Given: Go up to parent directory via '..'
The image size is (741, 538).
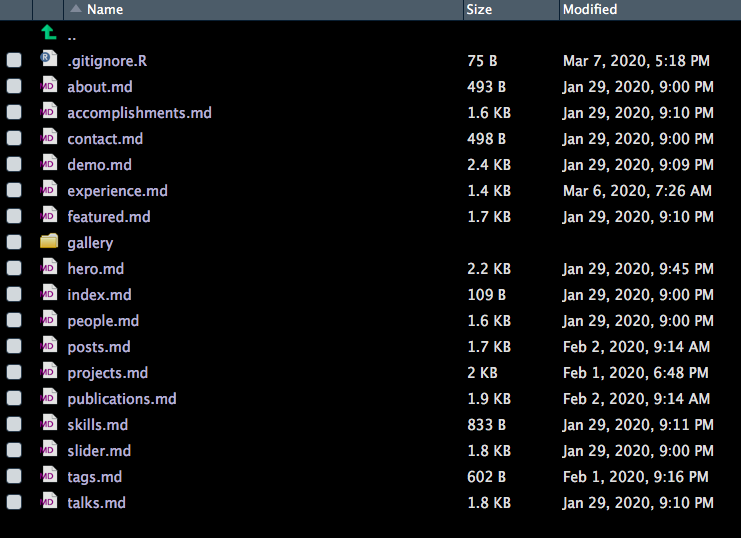Looking at the screenshot, I should point(72,35).
